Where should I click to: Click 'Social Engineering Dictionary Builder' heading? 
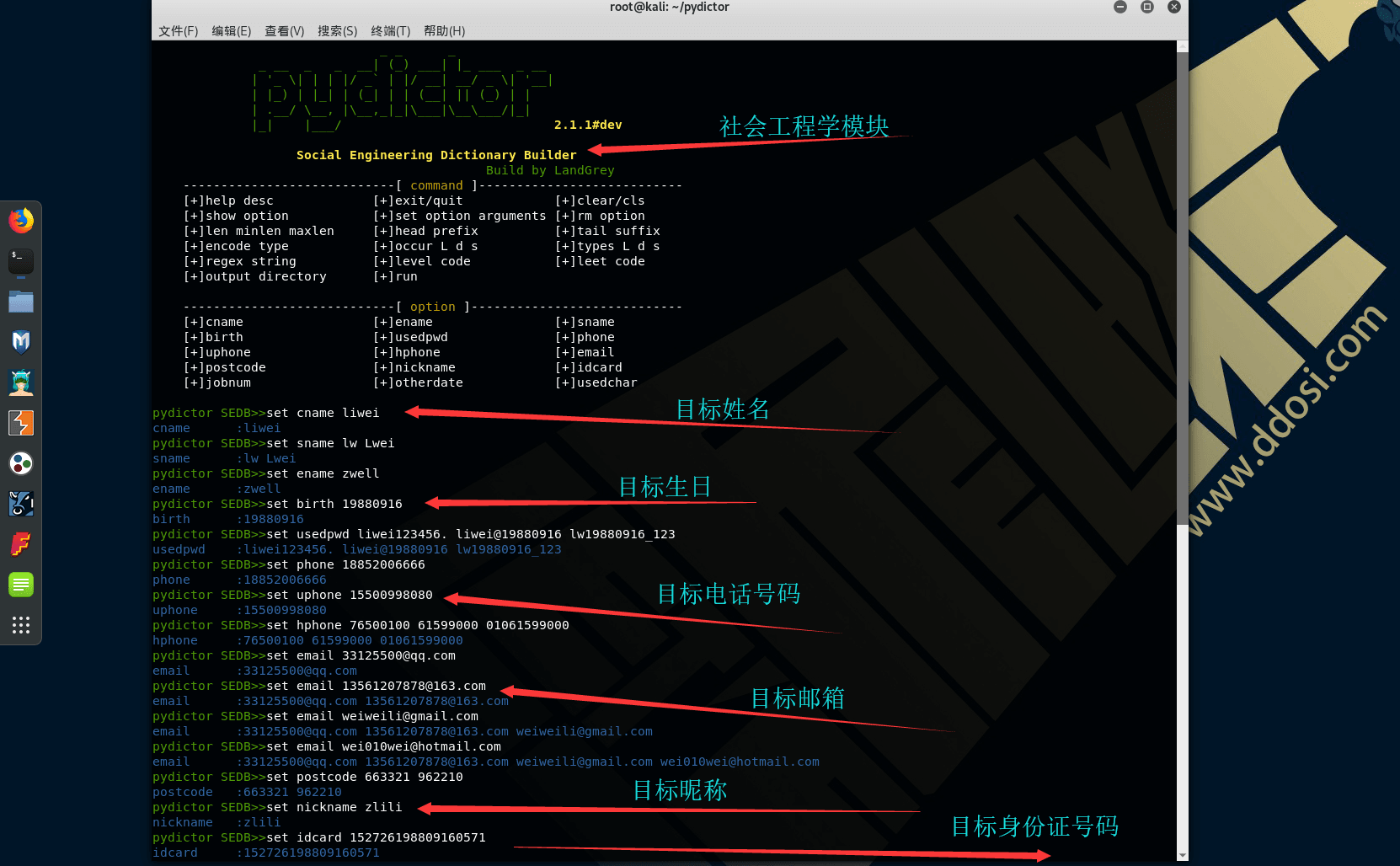click(436, 155)
